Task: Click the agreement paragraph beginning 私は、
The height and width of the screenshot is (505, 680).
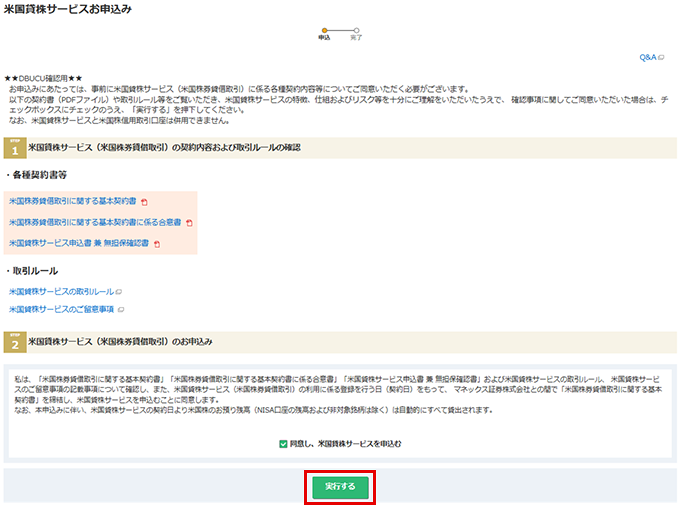Action: [338, 394]
